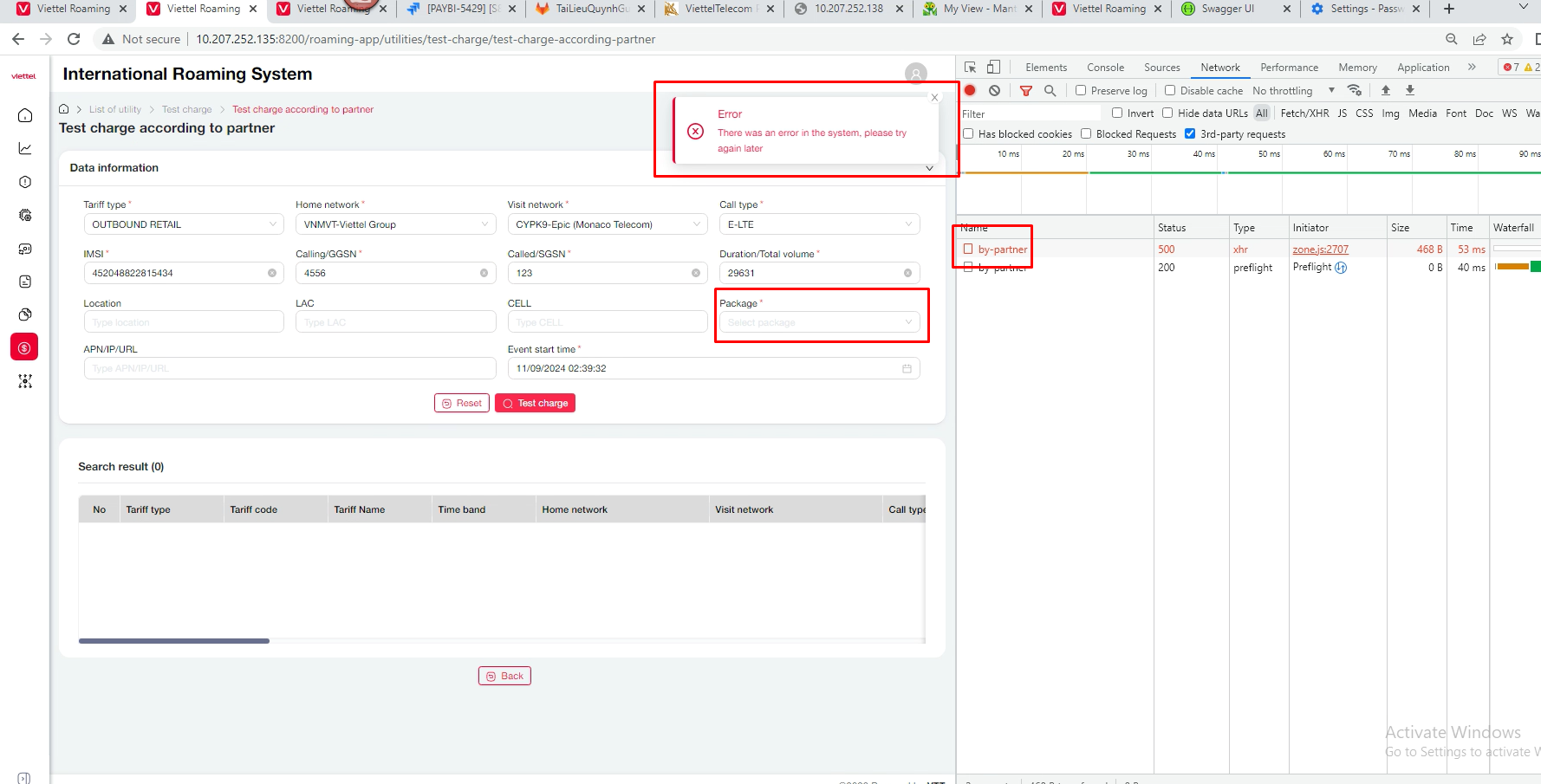Viewport: 1541px width, 784px height.
Task: Open the Swagger UI browser tab
Action: [1227, 9]
